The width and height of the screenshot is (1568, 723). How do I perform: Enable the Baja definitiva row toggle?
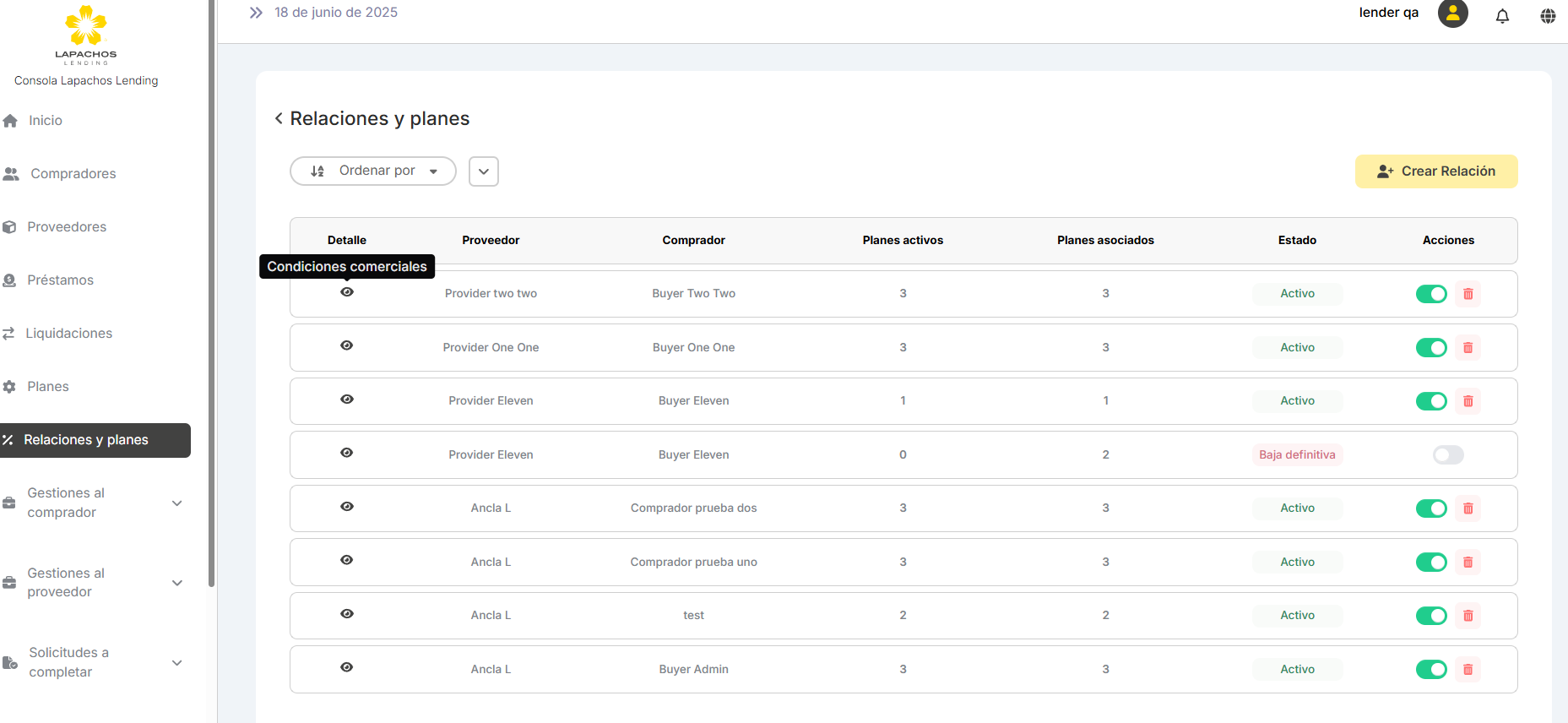click(x=1447, y=455)
